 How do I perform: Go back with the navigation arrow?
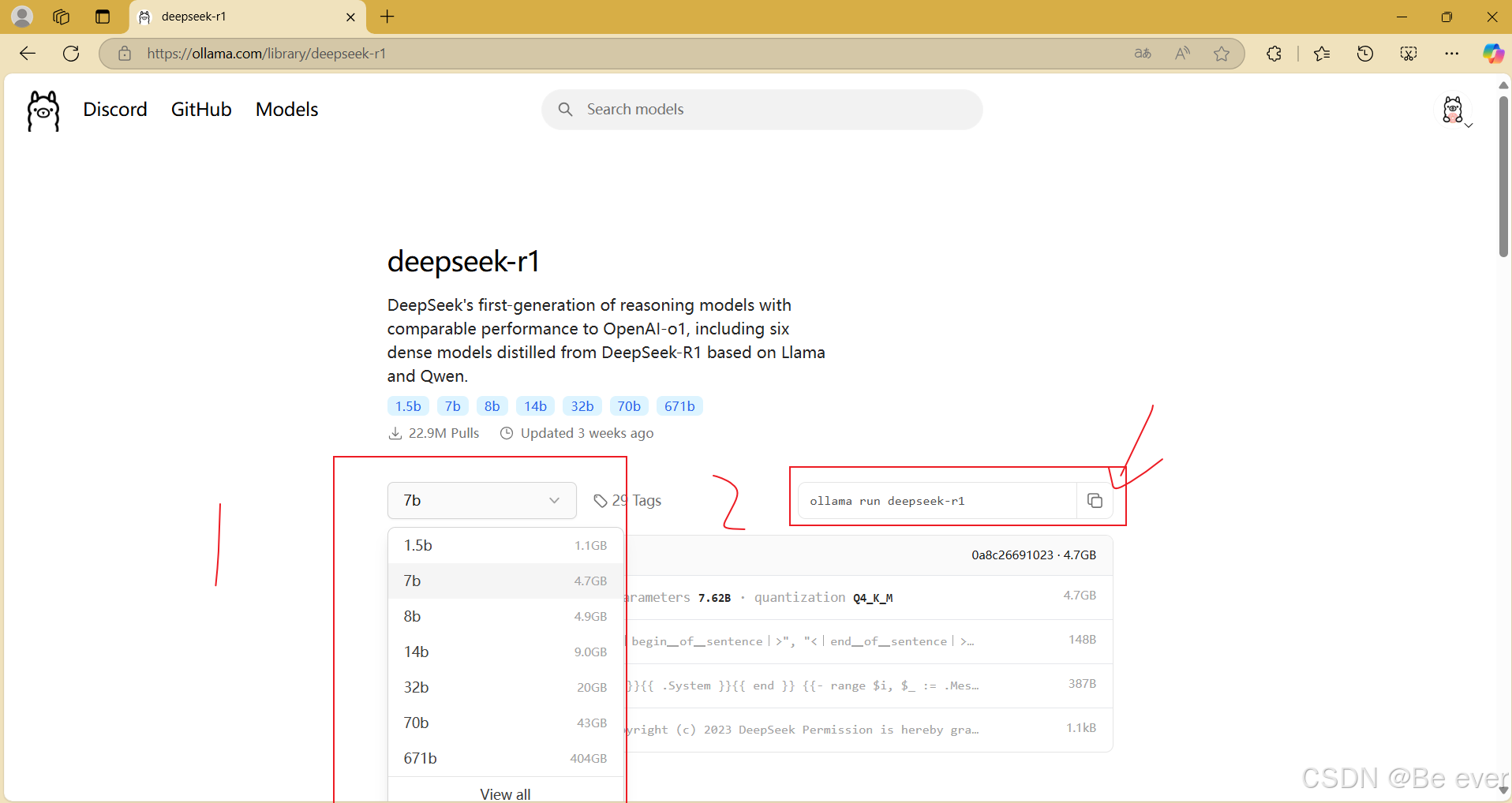click(27, 53)
